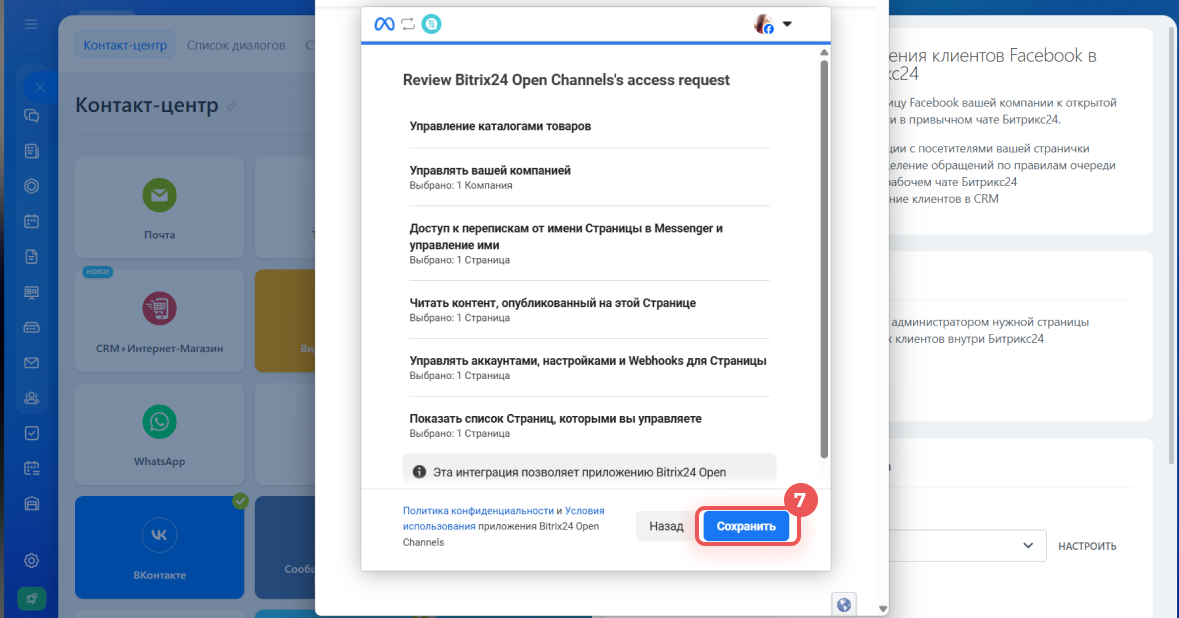Open the settings gear in left sidebar
The height and width of the screenshot is (618, 1179).
32,561
